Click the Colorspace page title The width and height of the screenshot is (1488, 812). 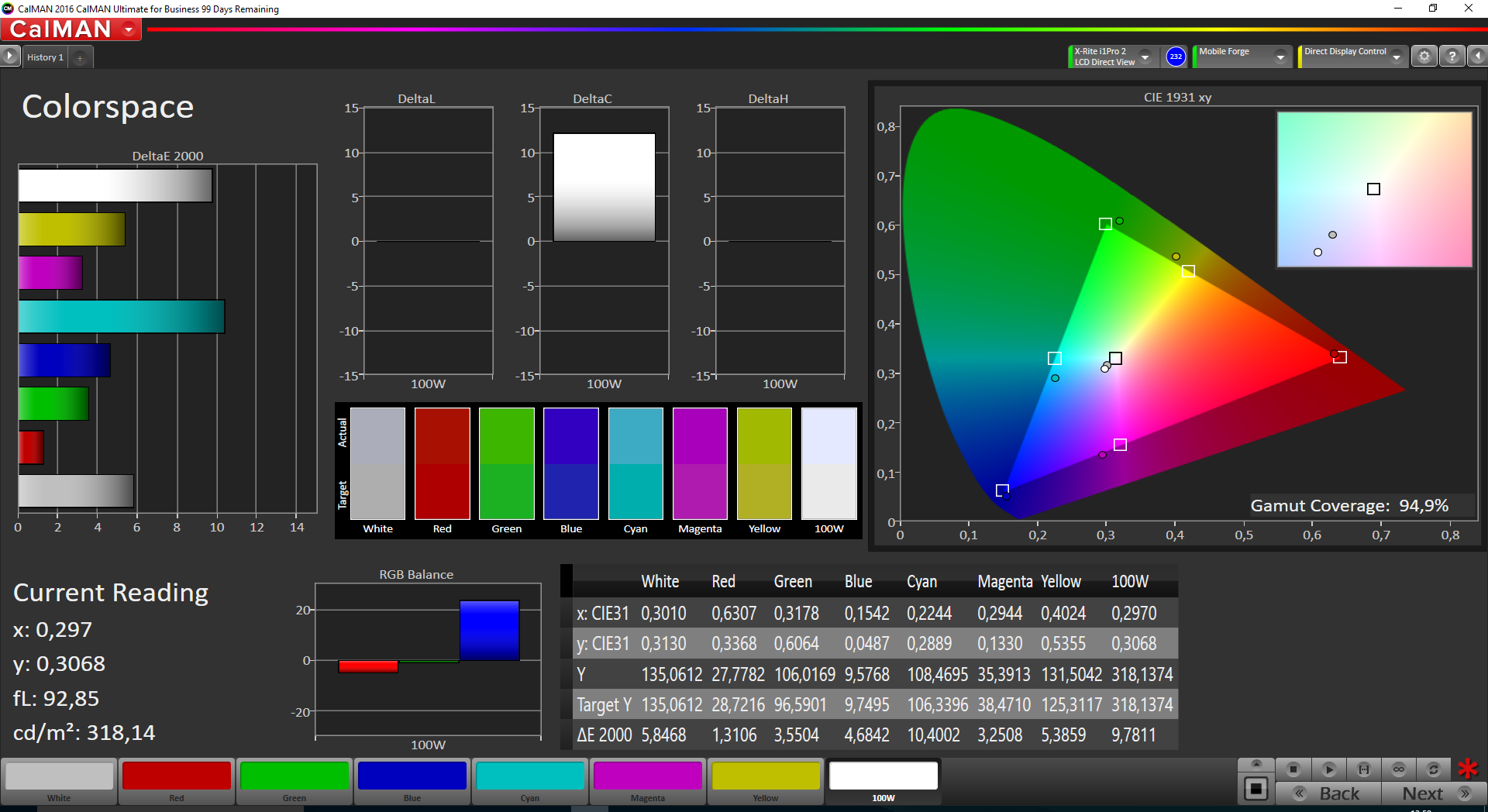[x=108, y=107]
